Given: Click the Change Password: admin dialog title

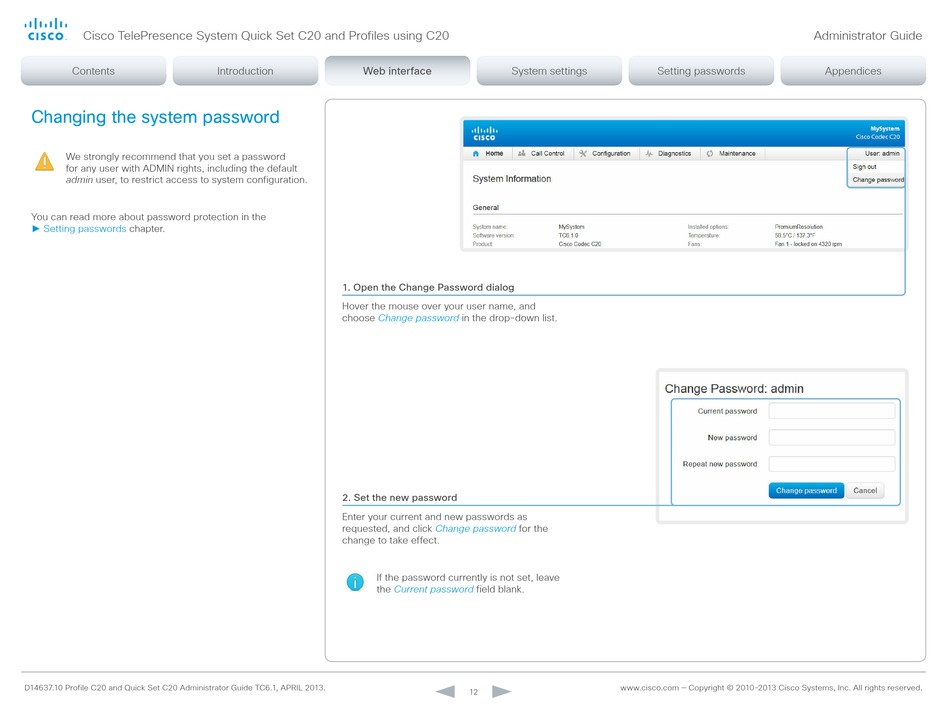Looking at the screenshot, I should pos(734,389).
